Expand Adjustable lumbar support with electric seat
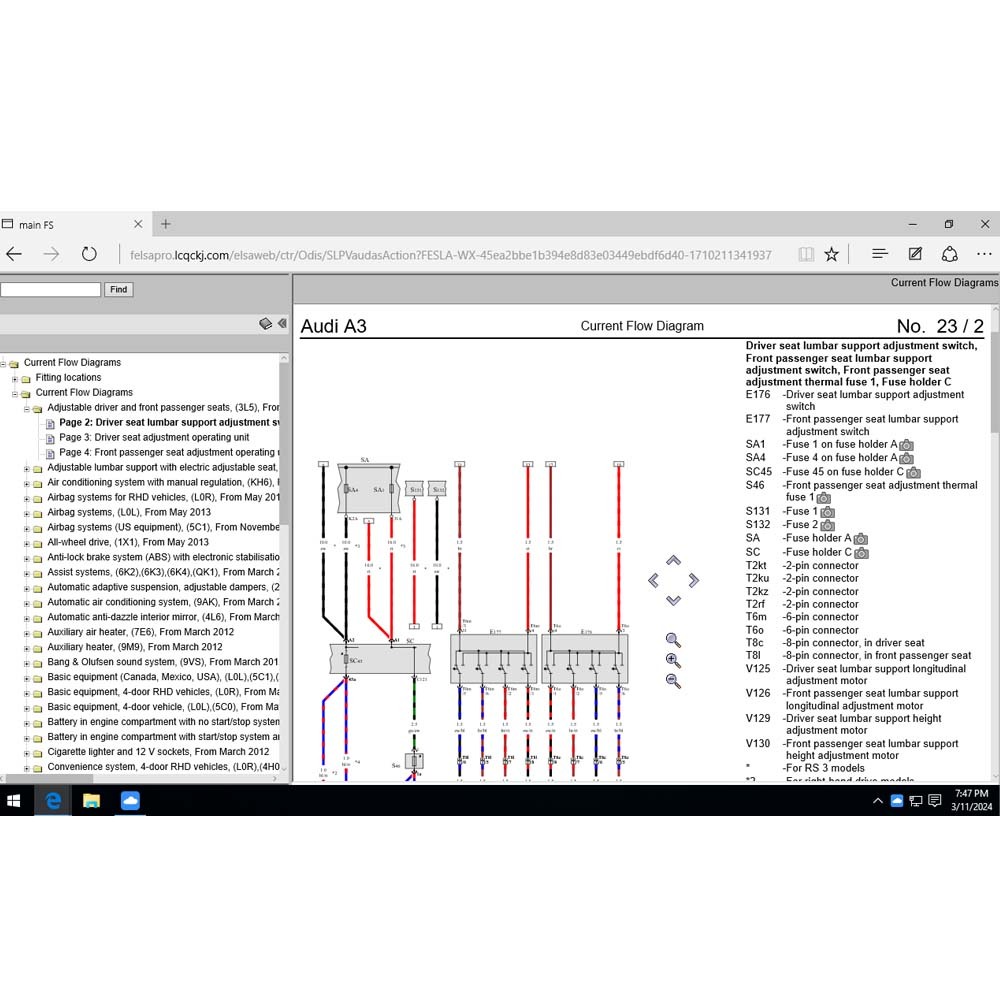 27,469
